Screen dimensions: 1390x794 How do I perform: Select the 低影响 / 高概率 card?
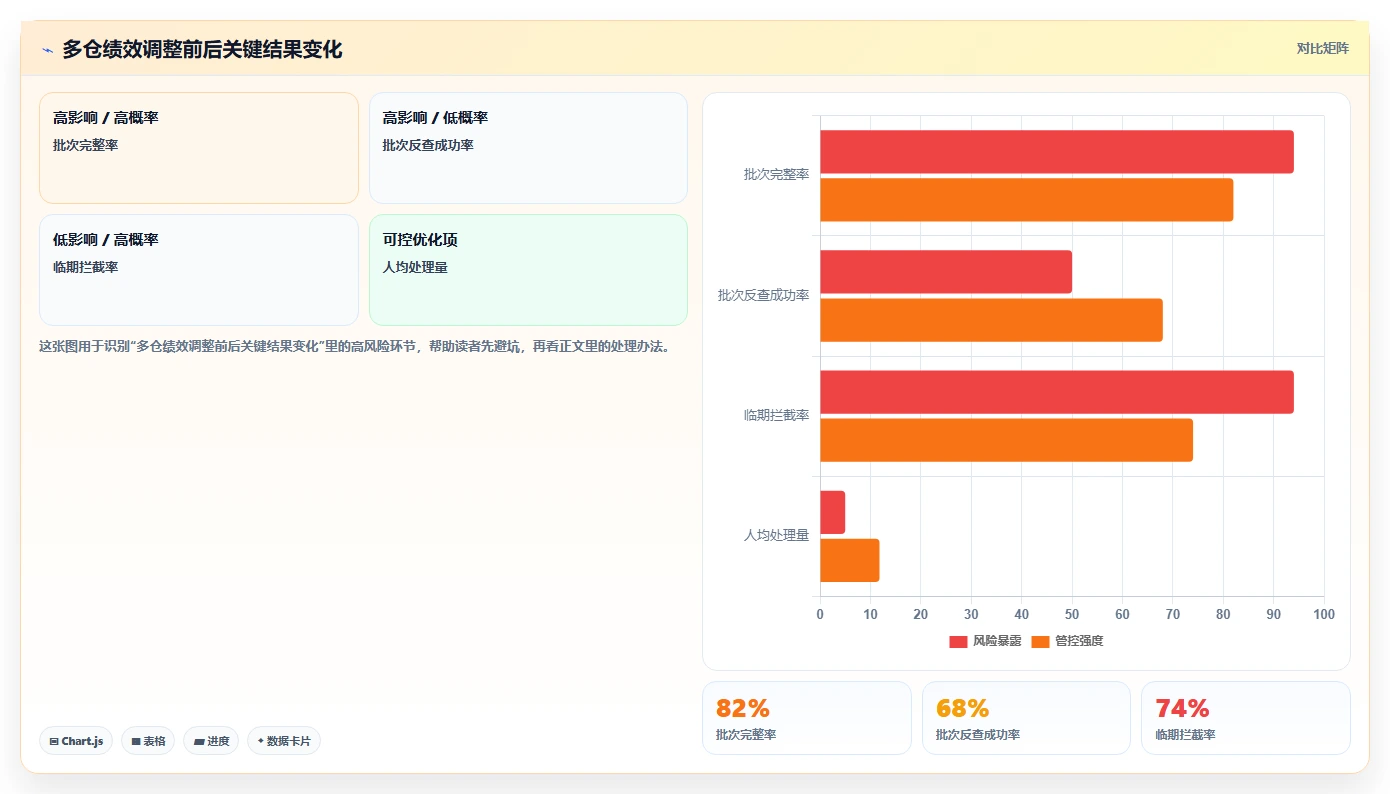199,270
